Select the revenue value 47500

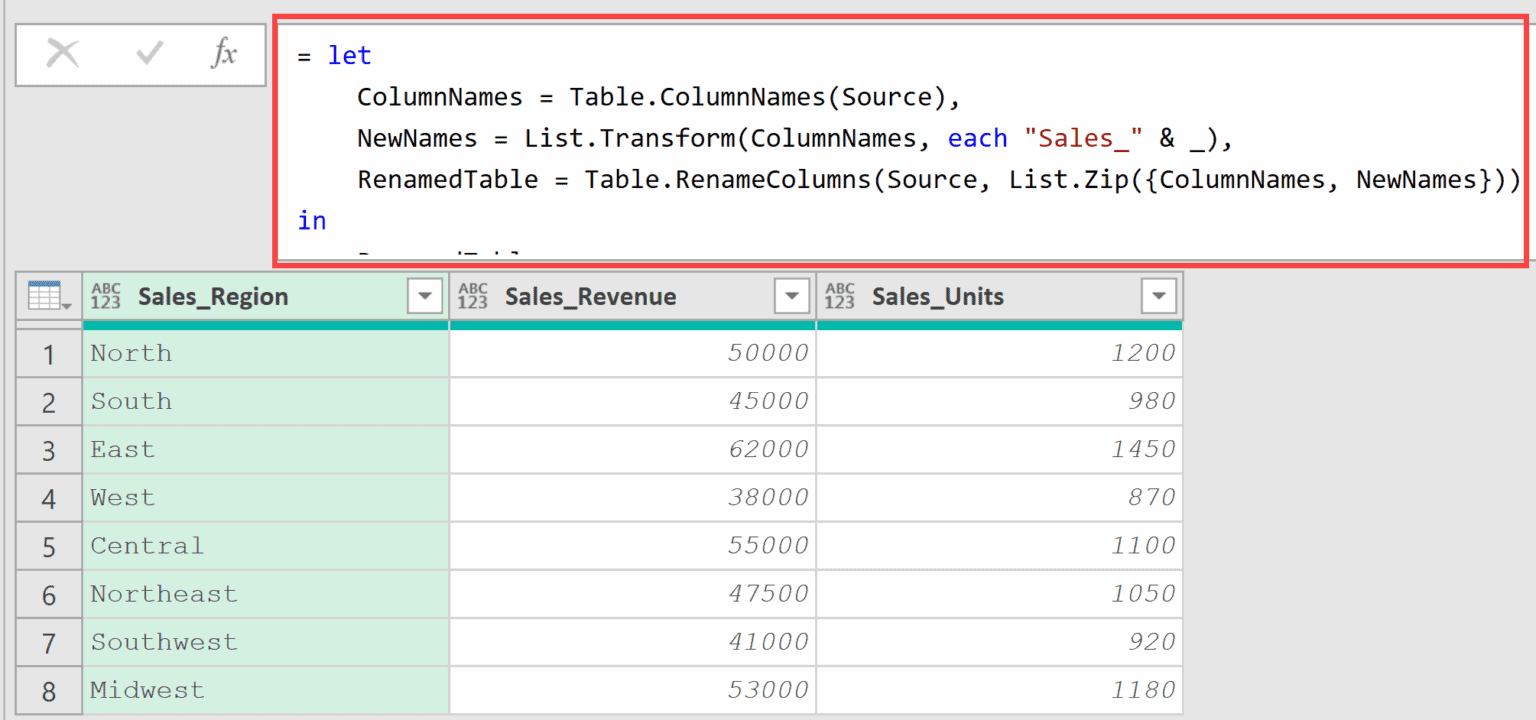pyautogui.click(x=633, y=594)
